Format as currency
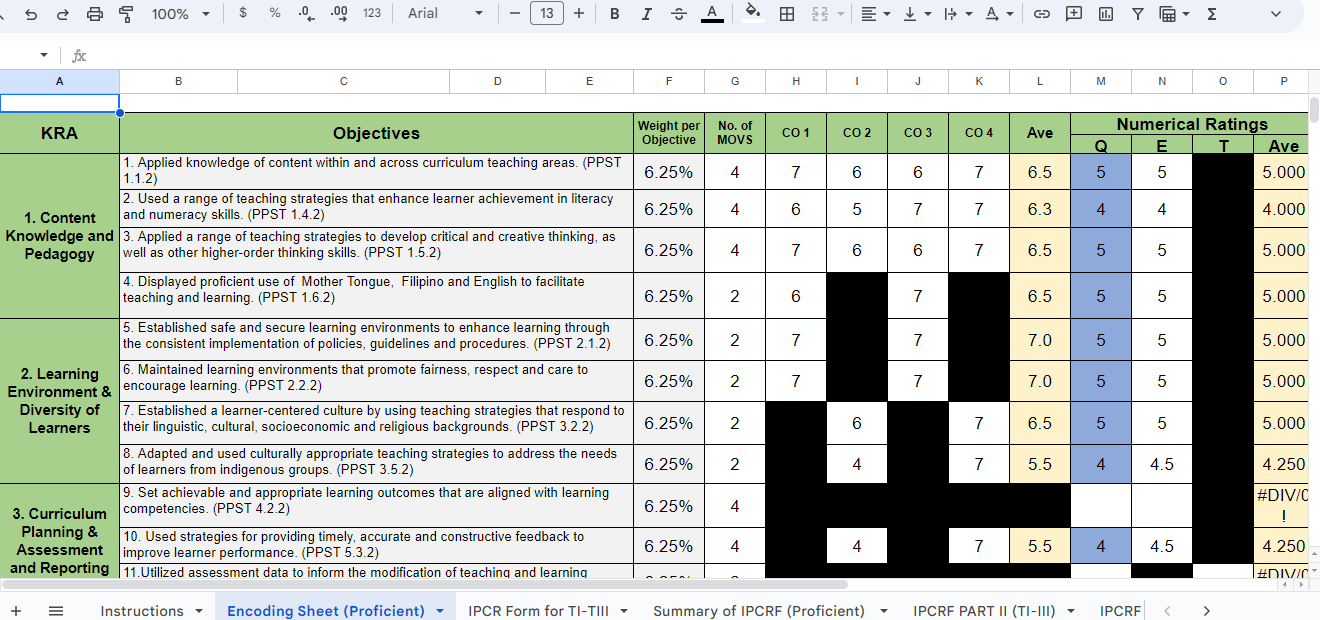The image size is (1320, 620). pos(243,13)
